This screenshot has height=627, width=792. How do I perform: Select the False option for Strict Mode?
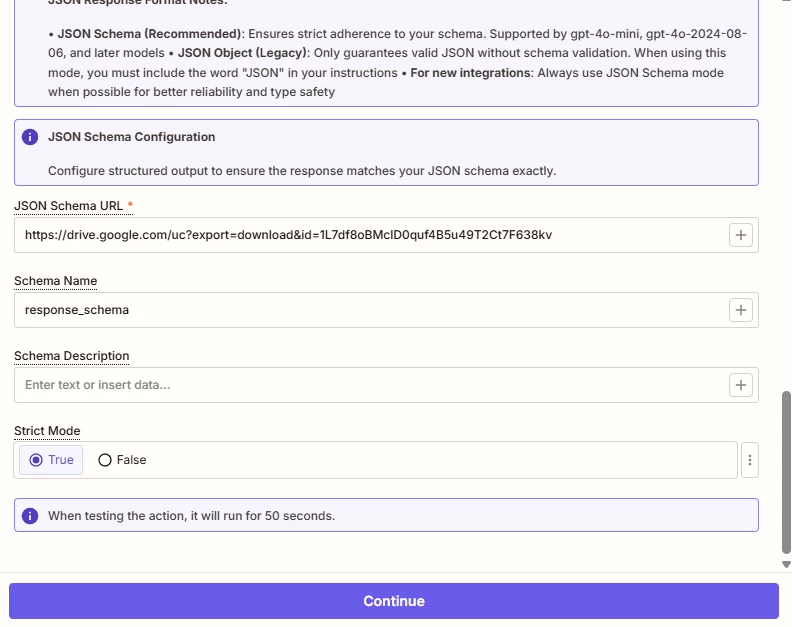pyautogui.click(x=122, y=460)
